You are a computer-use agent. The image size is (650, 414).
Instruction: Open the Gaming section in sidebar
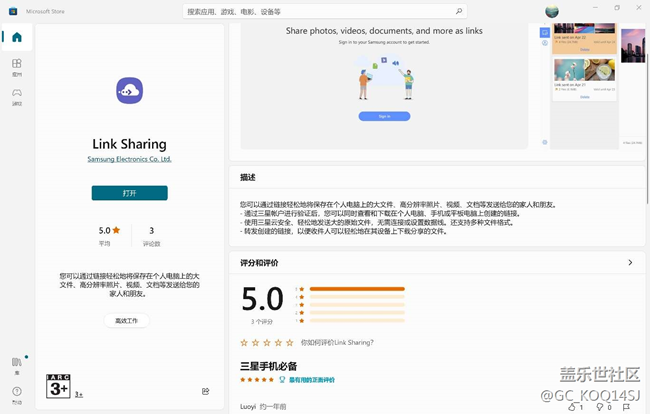coord(17,97)
